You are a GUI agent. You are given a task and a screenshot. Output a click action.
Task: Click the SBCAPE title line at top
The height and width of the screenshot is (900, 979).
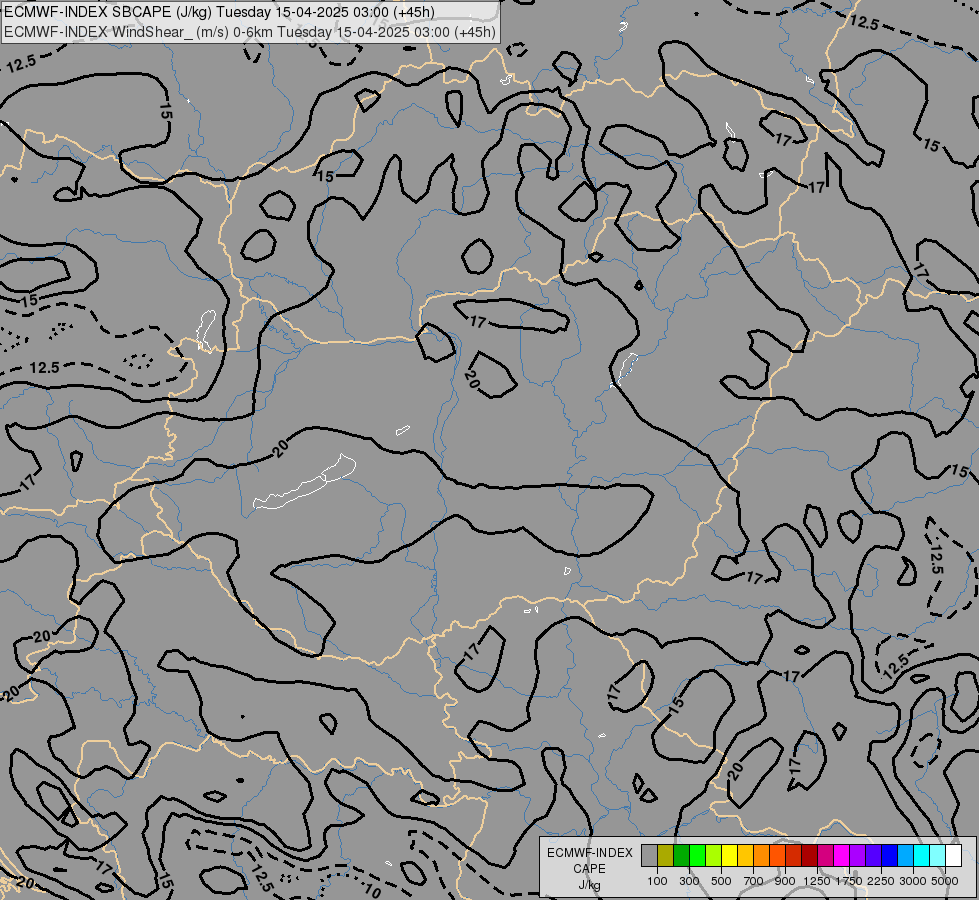pyautogui.click(x=219, y=12)
